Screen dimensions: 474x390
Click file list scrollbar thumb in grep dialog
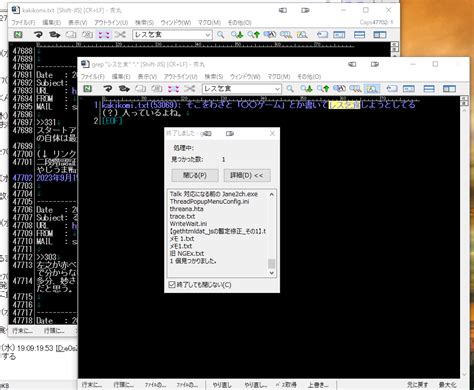click(x=272, y=263)
